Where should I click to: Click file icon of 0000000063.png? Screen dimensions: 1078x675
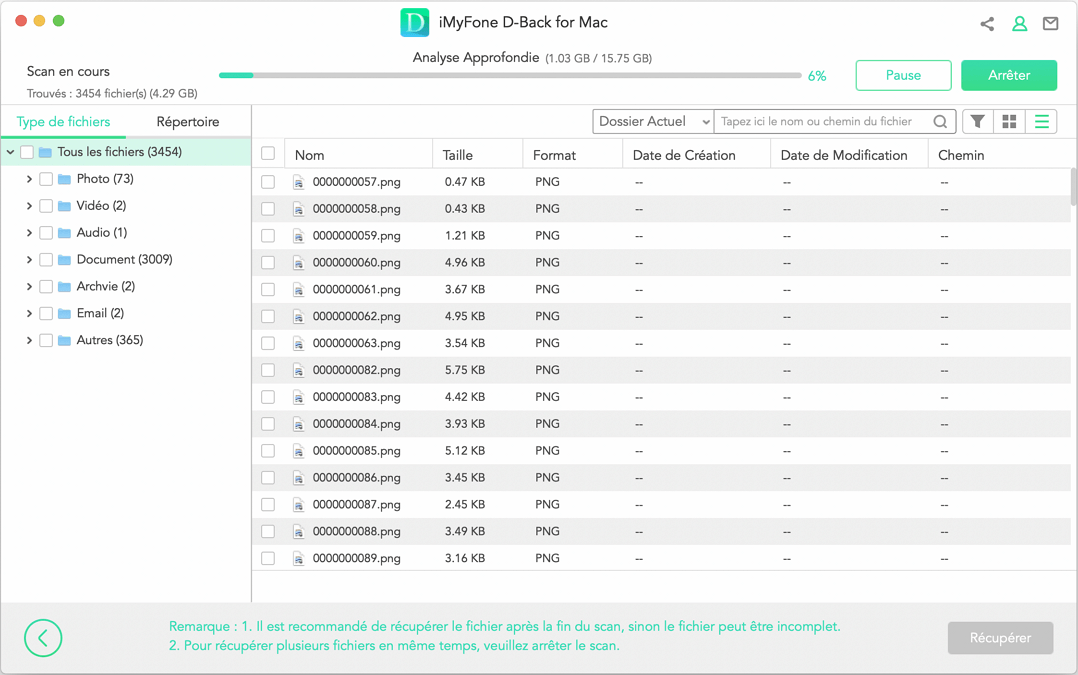pos(298,343)
